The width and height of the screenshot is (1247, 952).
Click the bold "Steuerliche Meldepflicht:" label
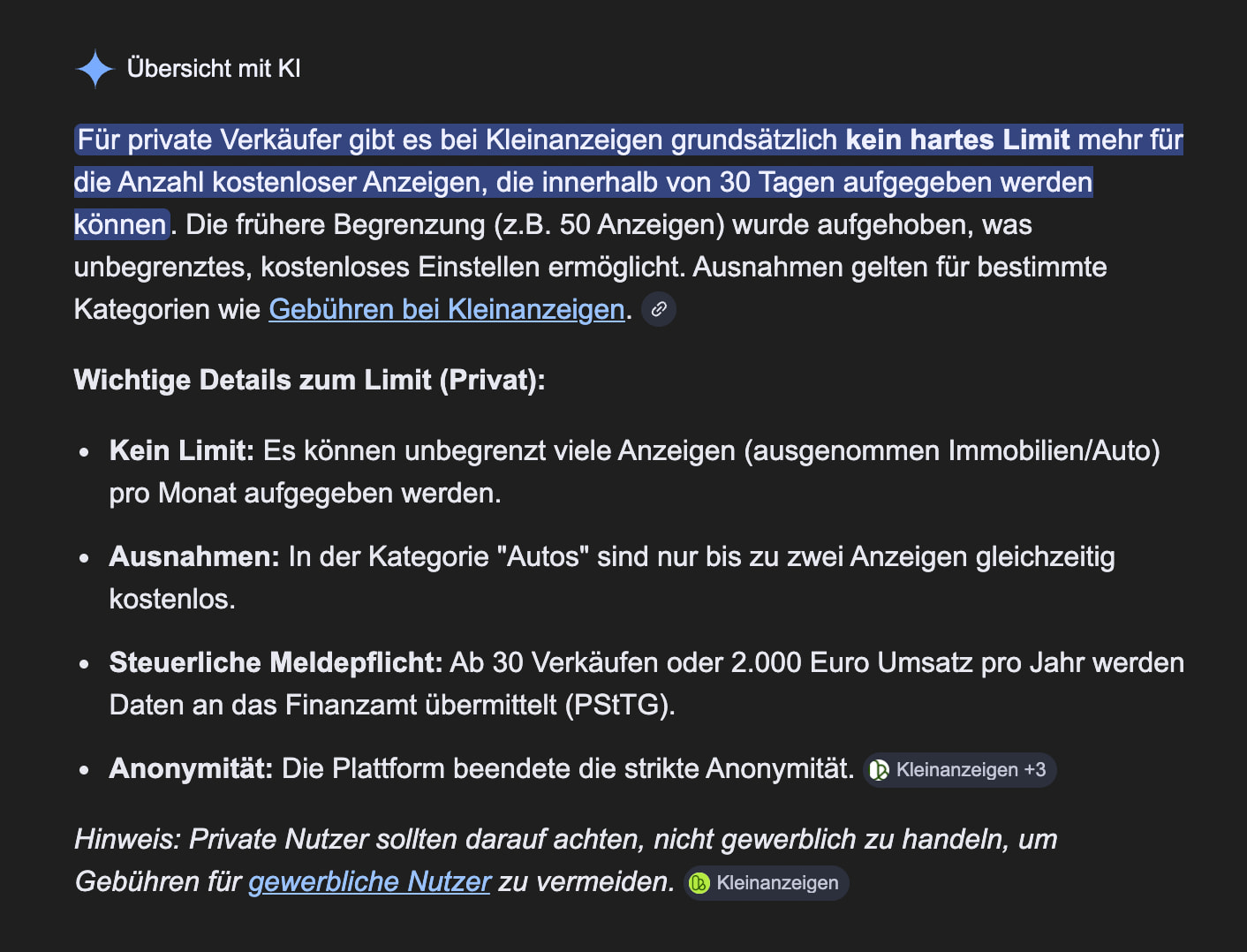[276, 662]
